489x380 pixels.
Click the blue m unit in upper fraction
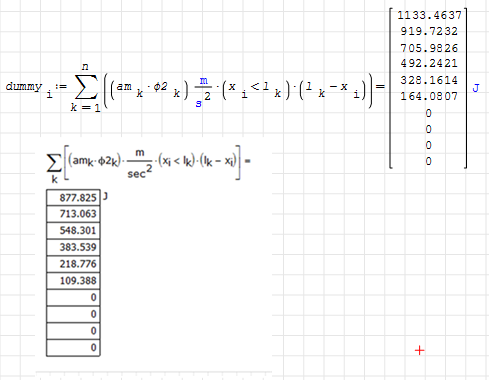point(203,80)
